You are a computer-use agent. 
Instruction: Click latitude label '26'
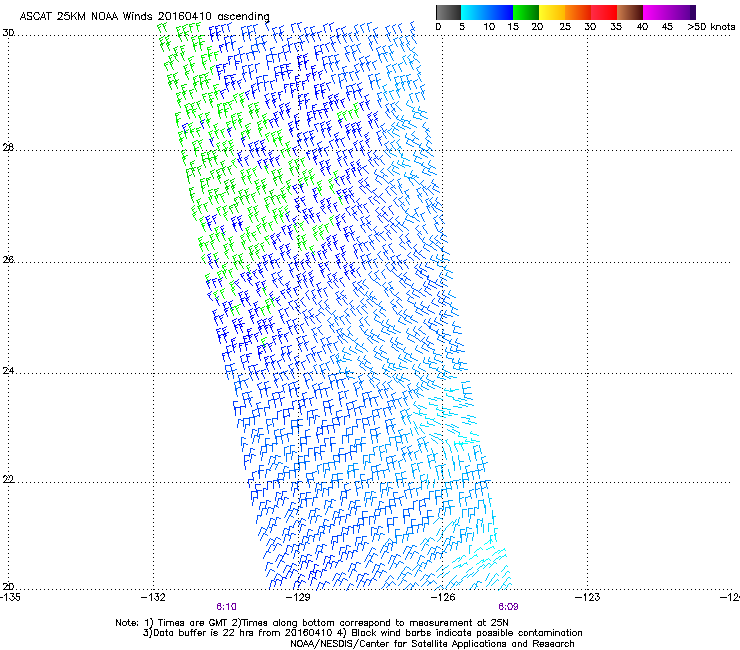point(8,259)
